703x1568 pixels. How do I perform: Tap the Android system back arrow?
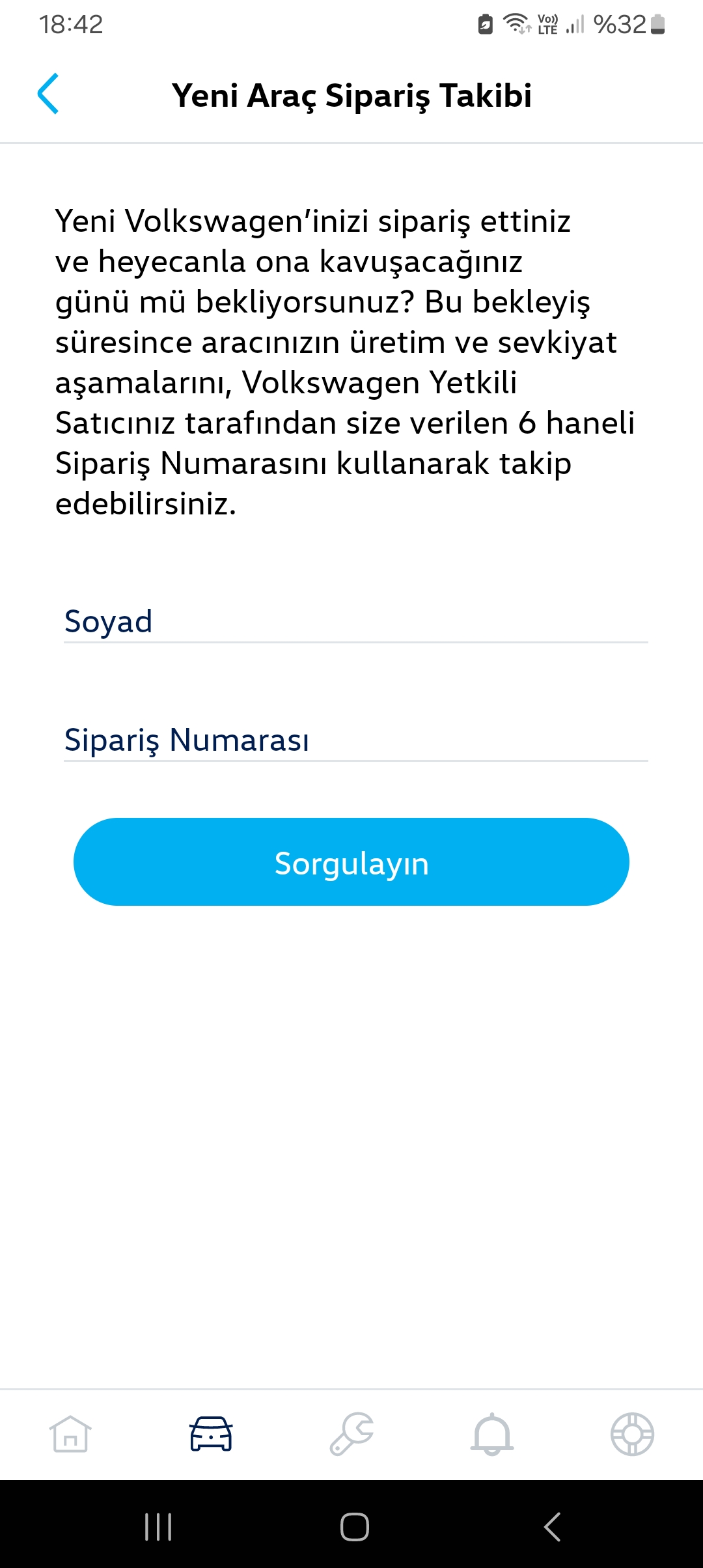point(552,1526)
